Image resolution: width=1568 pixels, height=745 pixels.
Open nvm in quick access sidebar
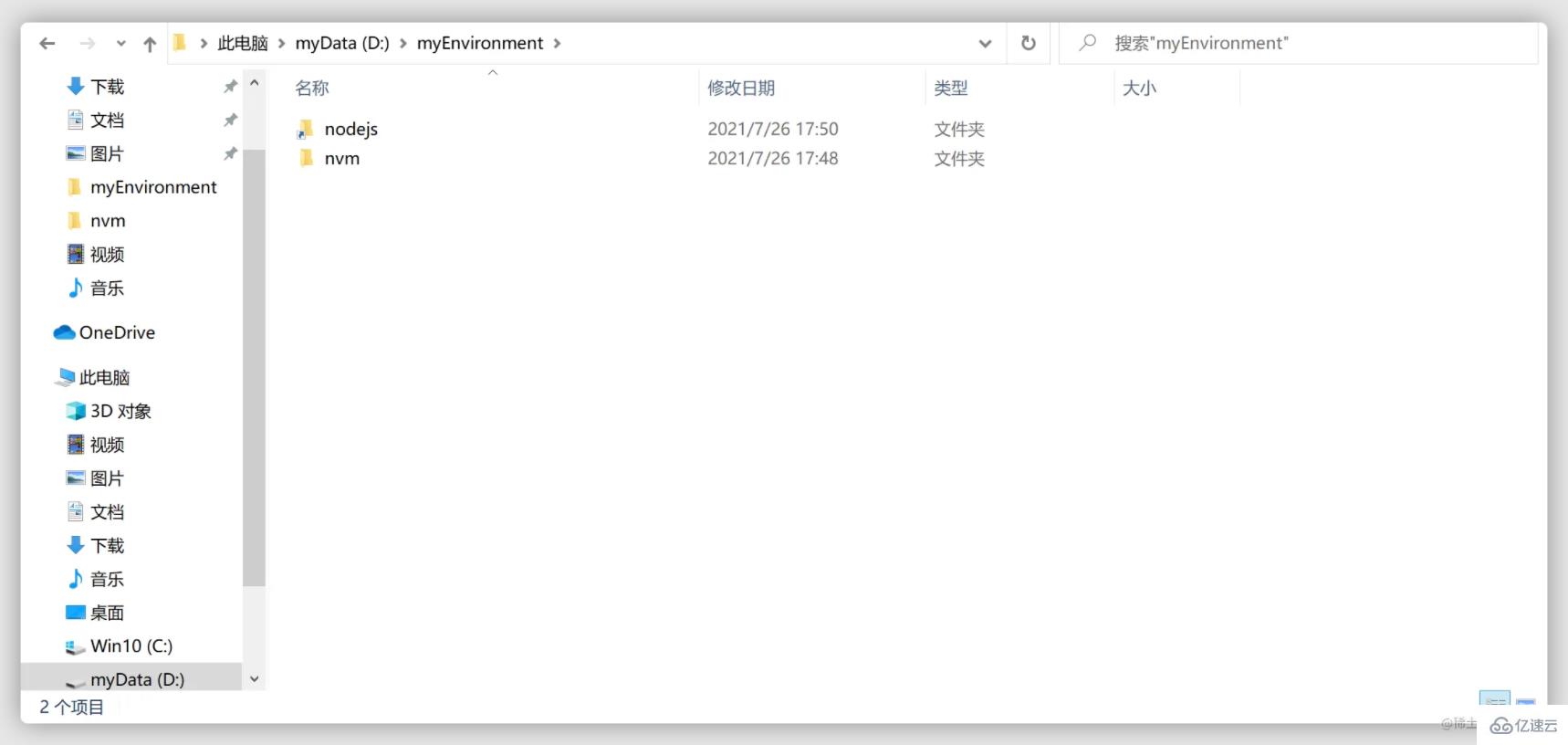coord(108,221)
